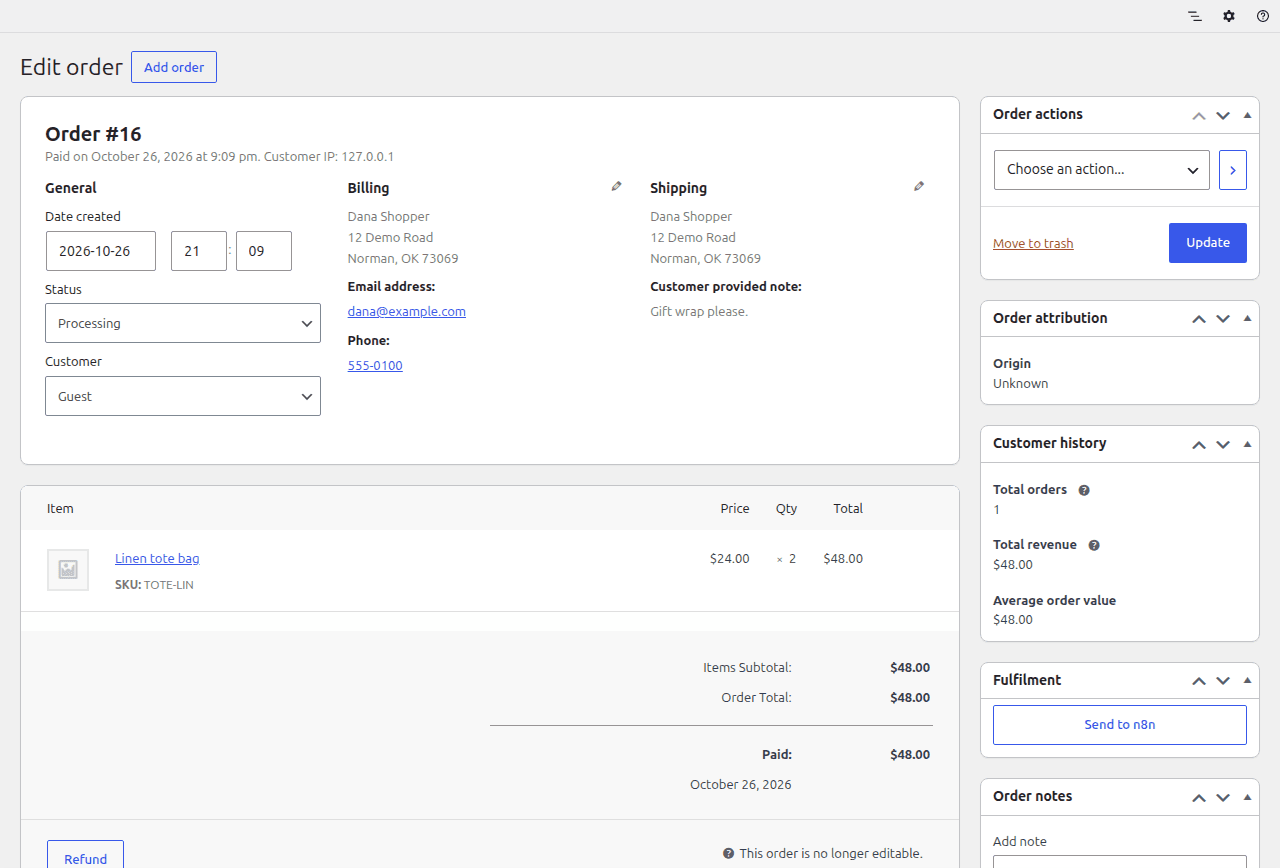The width and height of the screenshot is (1280, 868).
Task: Move the Fulfilment panel down
Action: coord(1223,681)
